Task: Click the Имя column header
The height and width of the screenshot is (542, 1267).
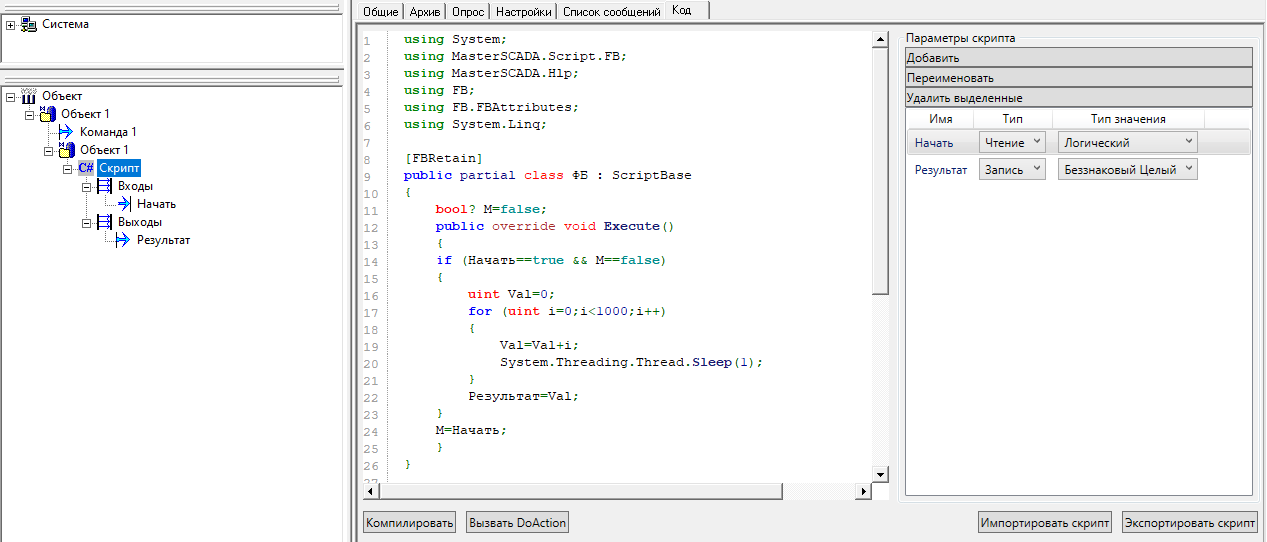Action: 940,119
